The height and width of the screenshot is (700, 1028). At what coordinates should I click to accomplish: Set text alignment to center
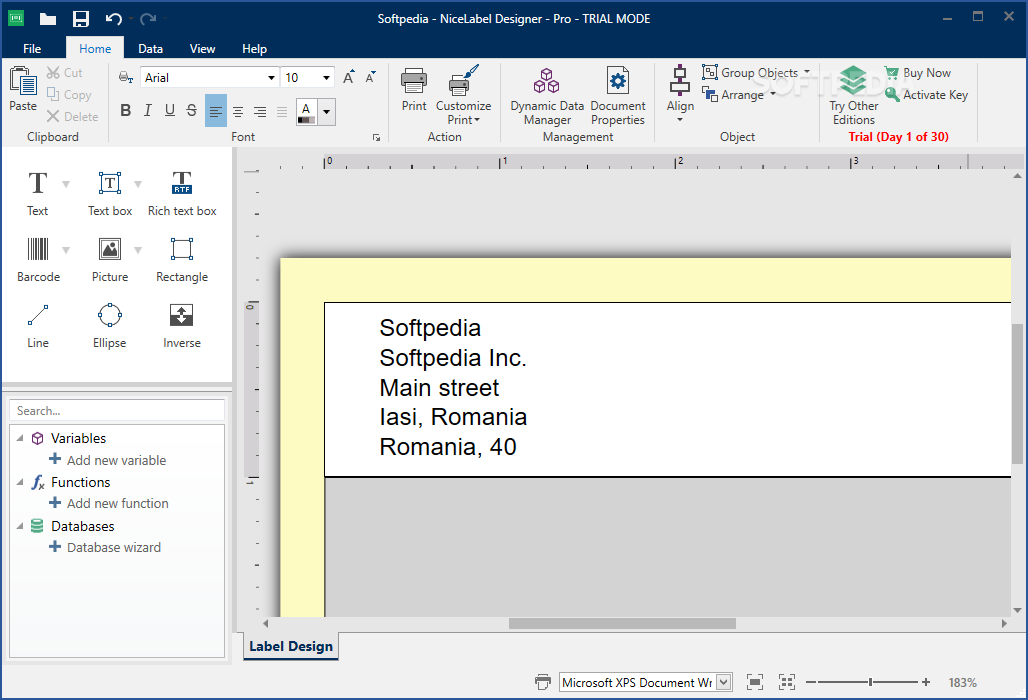238,111
